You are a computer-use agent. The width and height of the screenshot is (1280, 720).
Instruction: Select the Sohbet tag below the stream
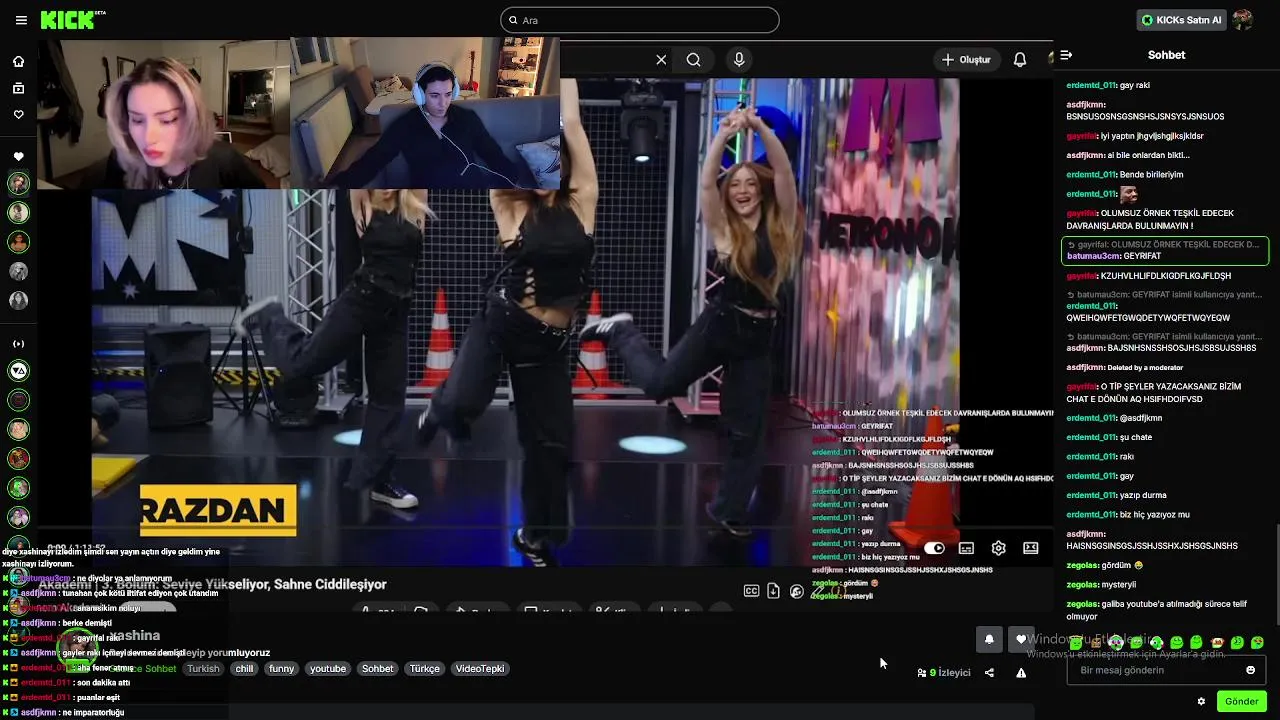click(x=378, y=669)
